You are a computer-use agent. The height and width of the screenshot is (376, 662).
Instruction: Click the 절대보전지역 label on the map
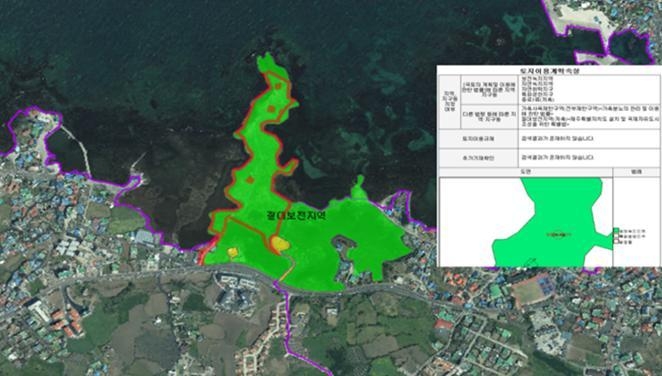[x=296, y=216]
